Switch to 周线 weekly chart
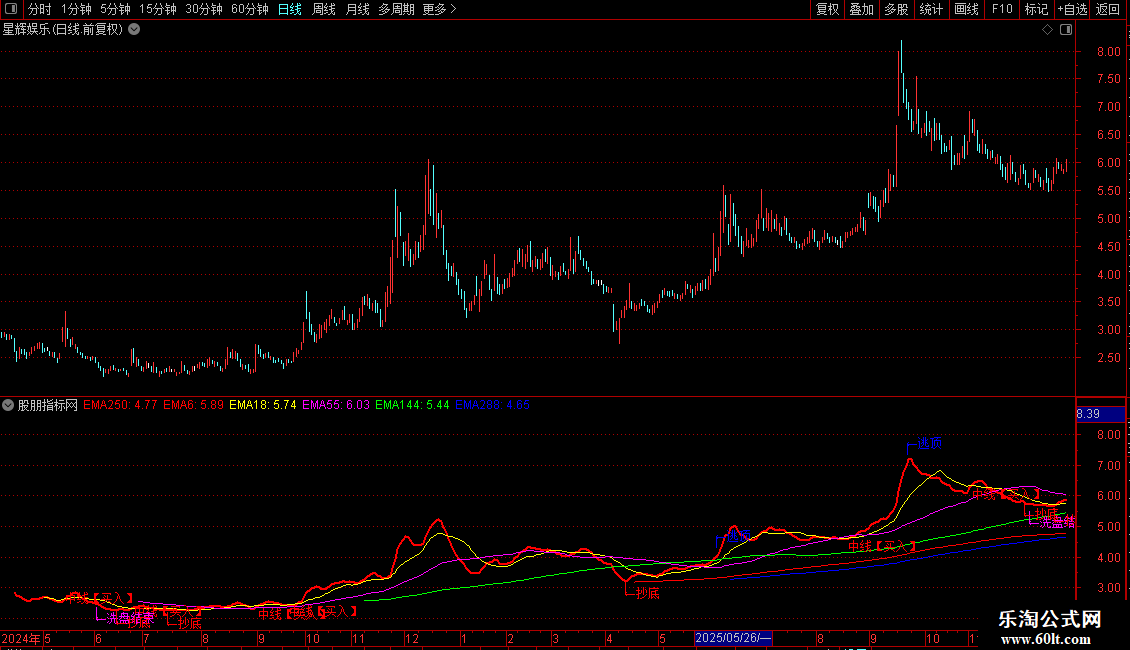Screen dimensions: 1130x650 (x=324, y=9)
